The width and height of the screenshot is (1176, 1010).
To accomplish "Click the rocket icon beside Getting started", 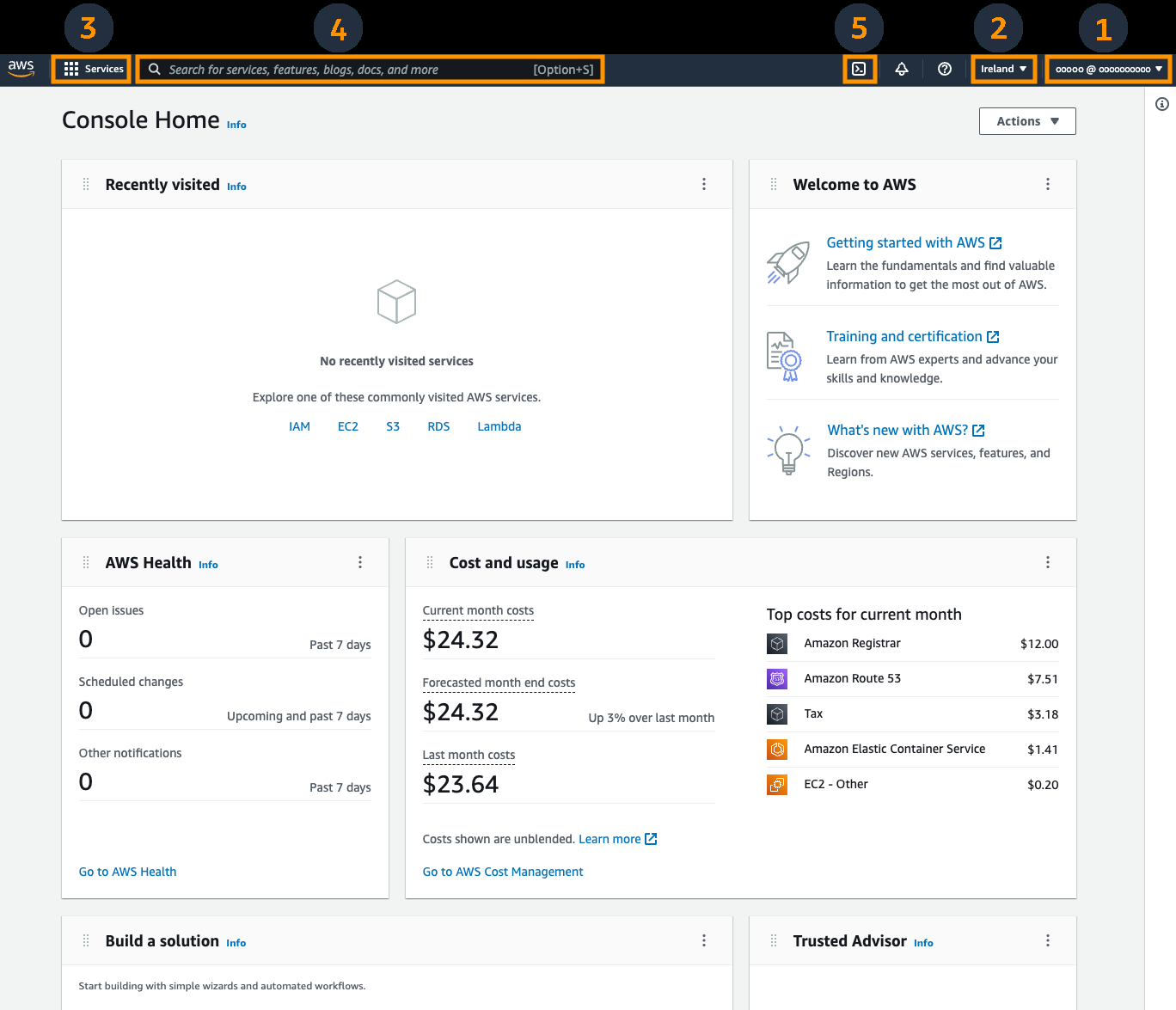I will pyautogui.click(x=787, y=262).
